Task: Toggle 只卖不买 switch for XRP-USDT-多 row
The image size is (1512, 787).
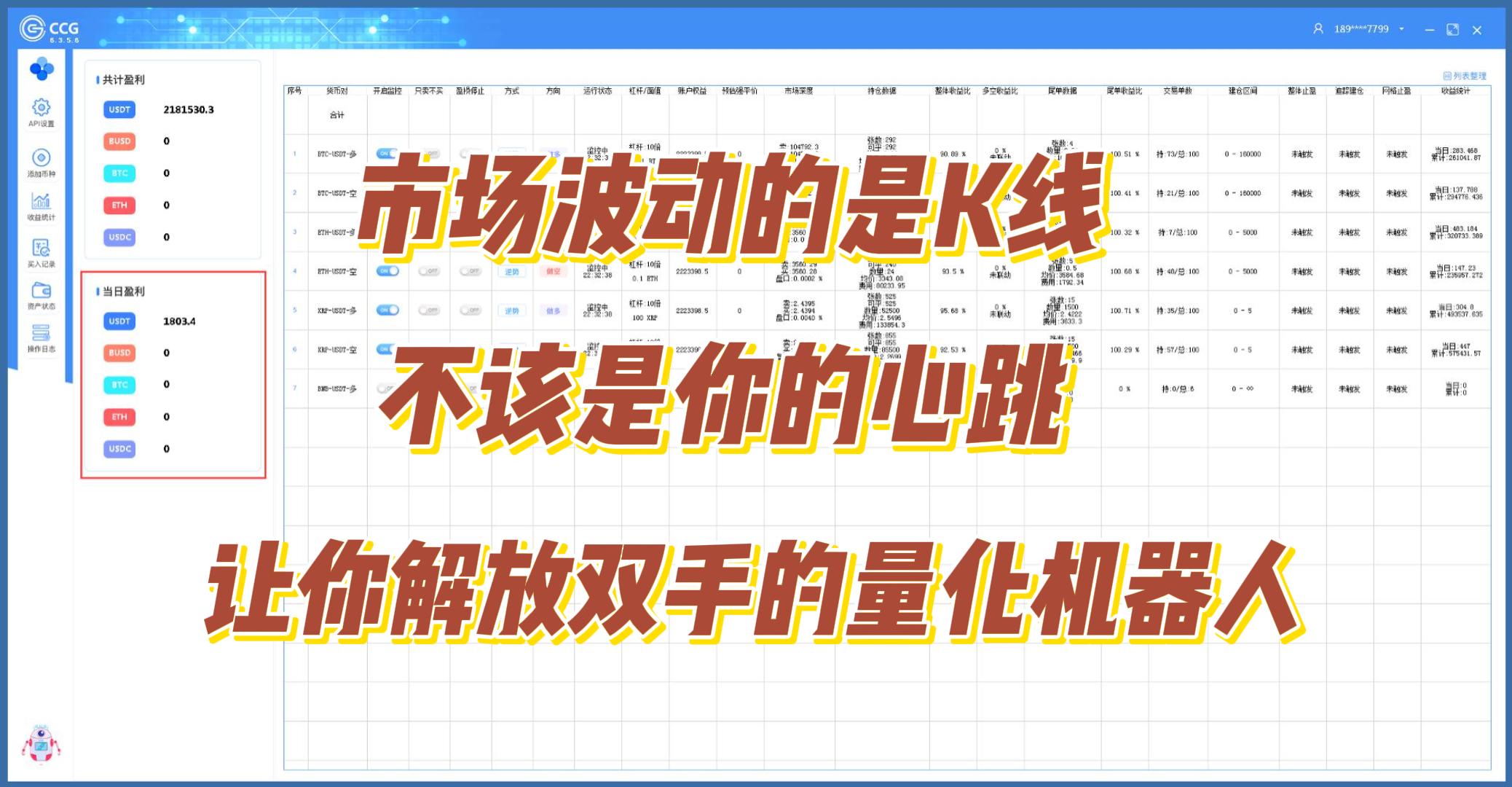Action: (429, 310)
